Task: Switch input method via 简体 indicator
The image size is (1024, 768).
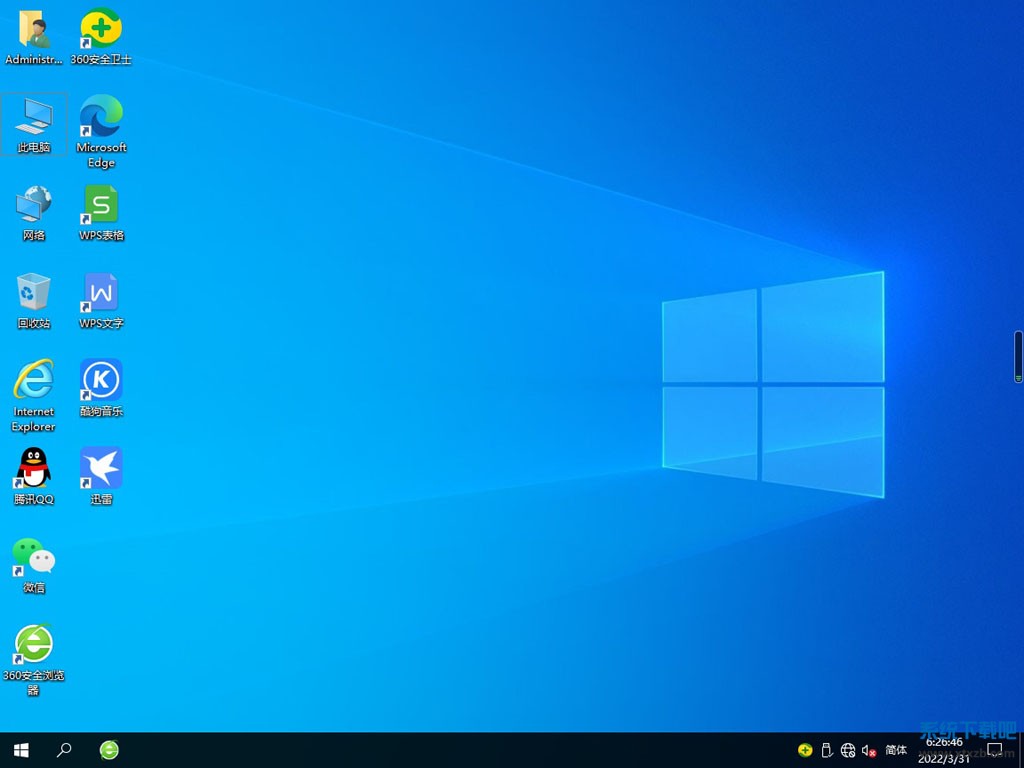Action: point(896,750)
